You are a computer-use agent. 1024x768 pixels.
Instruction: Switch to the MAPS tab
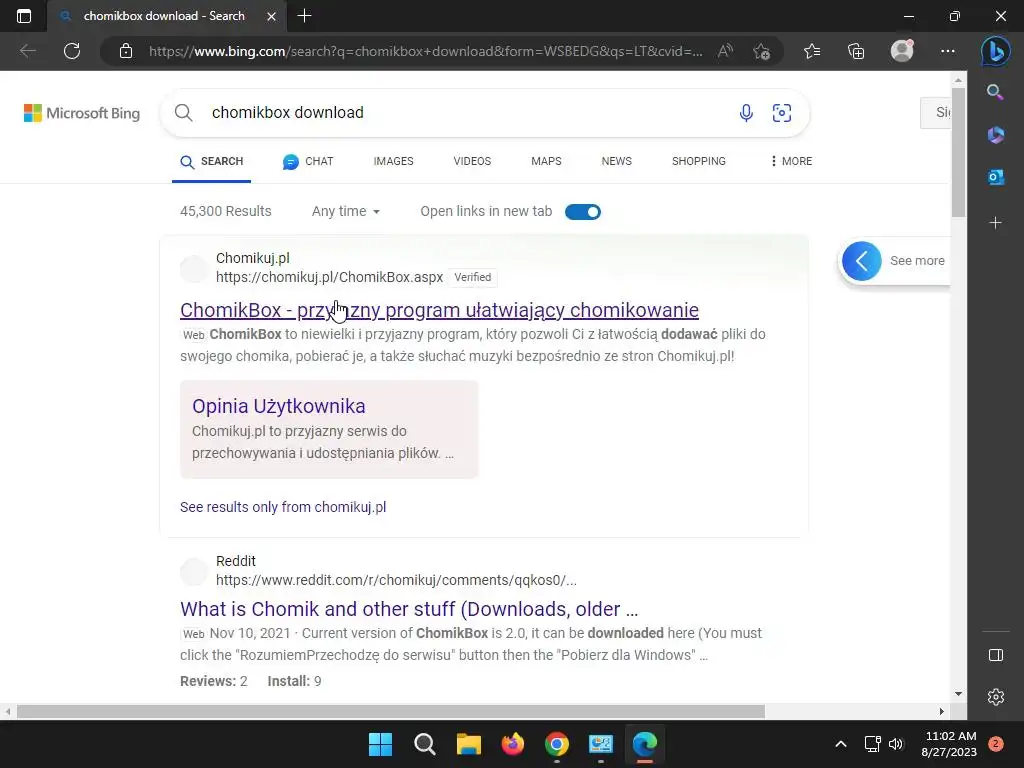point(546,161)
